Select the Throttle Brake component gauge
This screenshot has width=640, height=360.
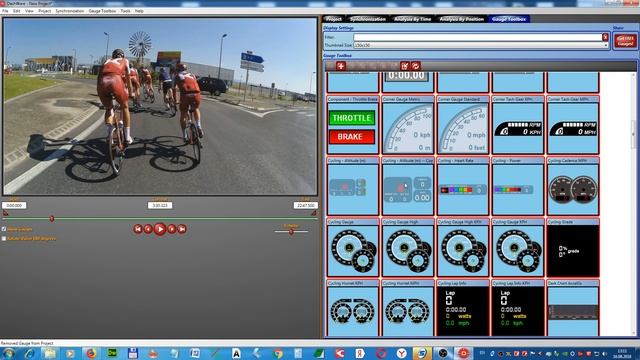353,125
